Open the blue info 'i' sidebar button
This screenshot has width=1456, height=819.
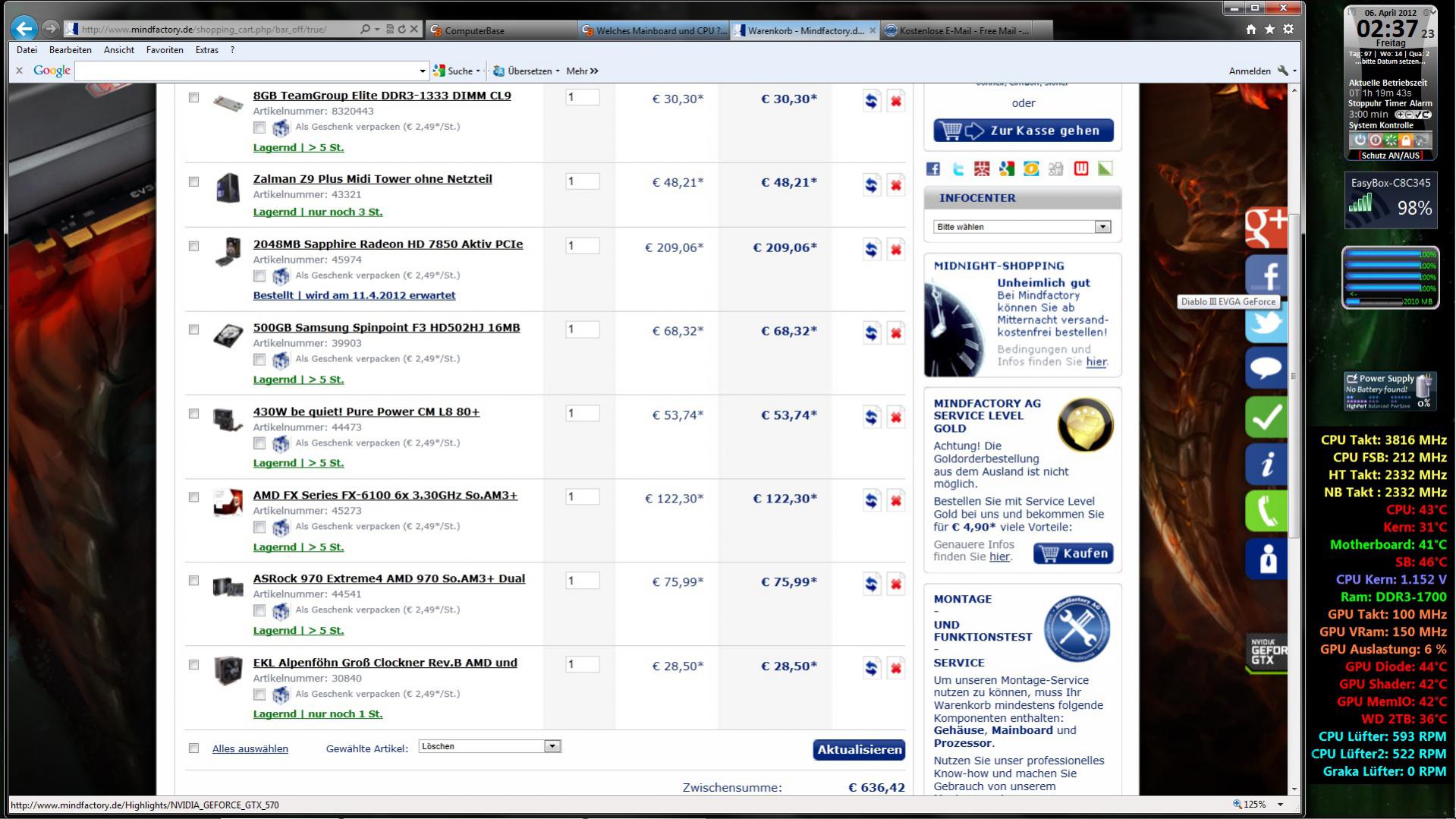(1266, 464)
